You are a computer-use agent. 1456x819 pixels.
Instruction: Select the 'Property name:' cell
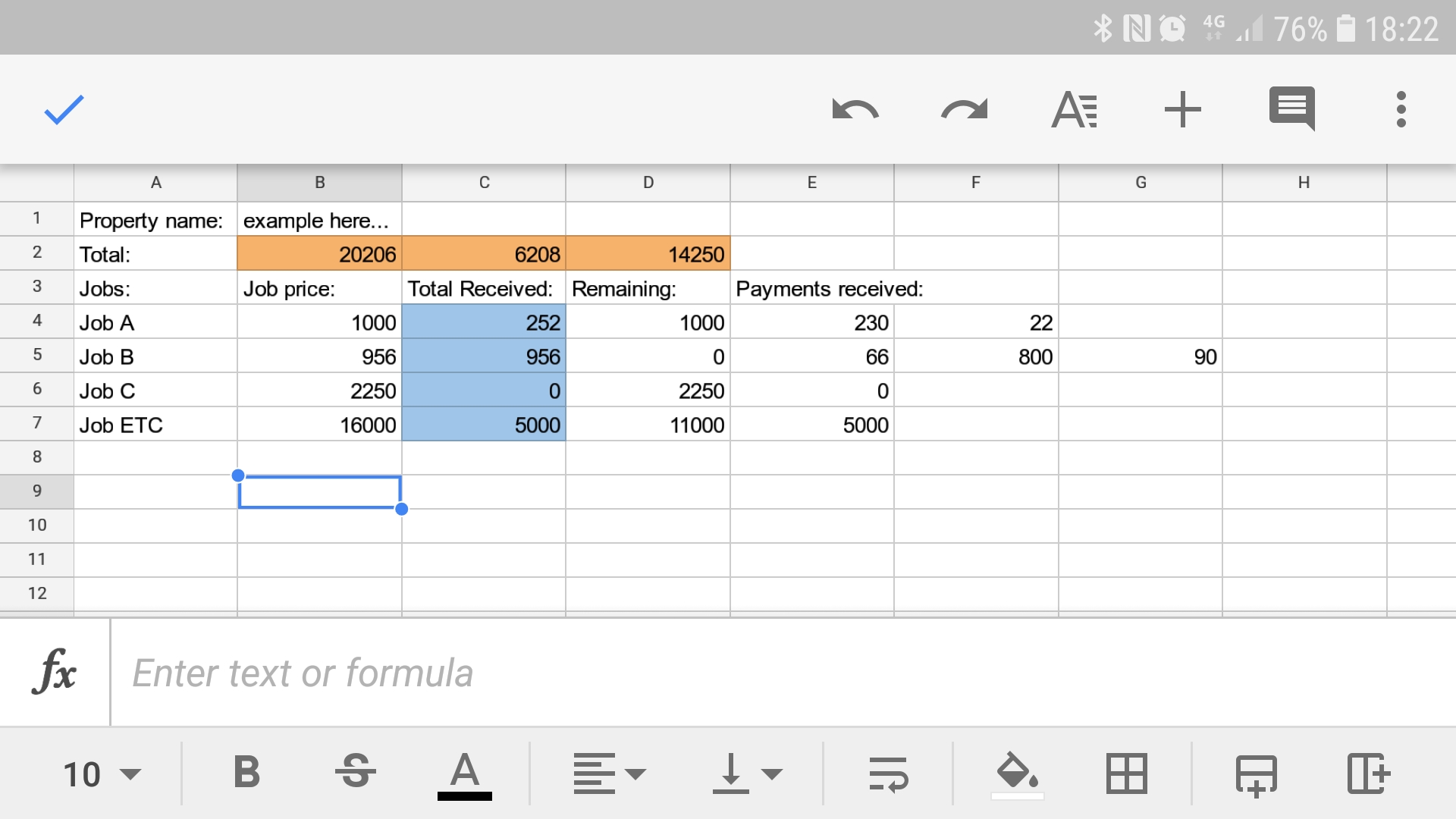(155, 219)
